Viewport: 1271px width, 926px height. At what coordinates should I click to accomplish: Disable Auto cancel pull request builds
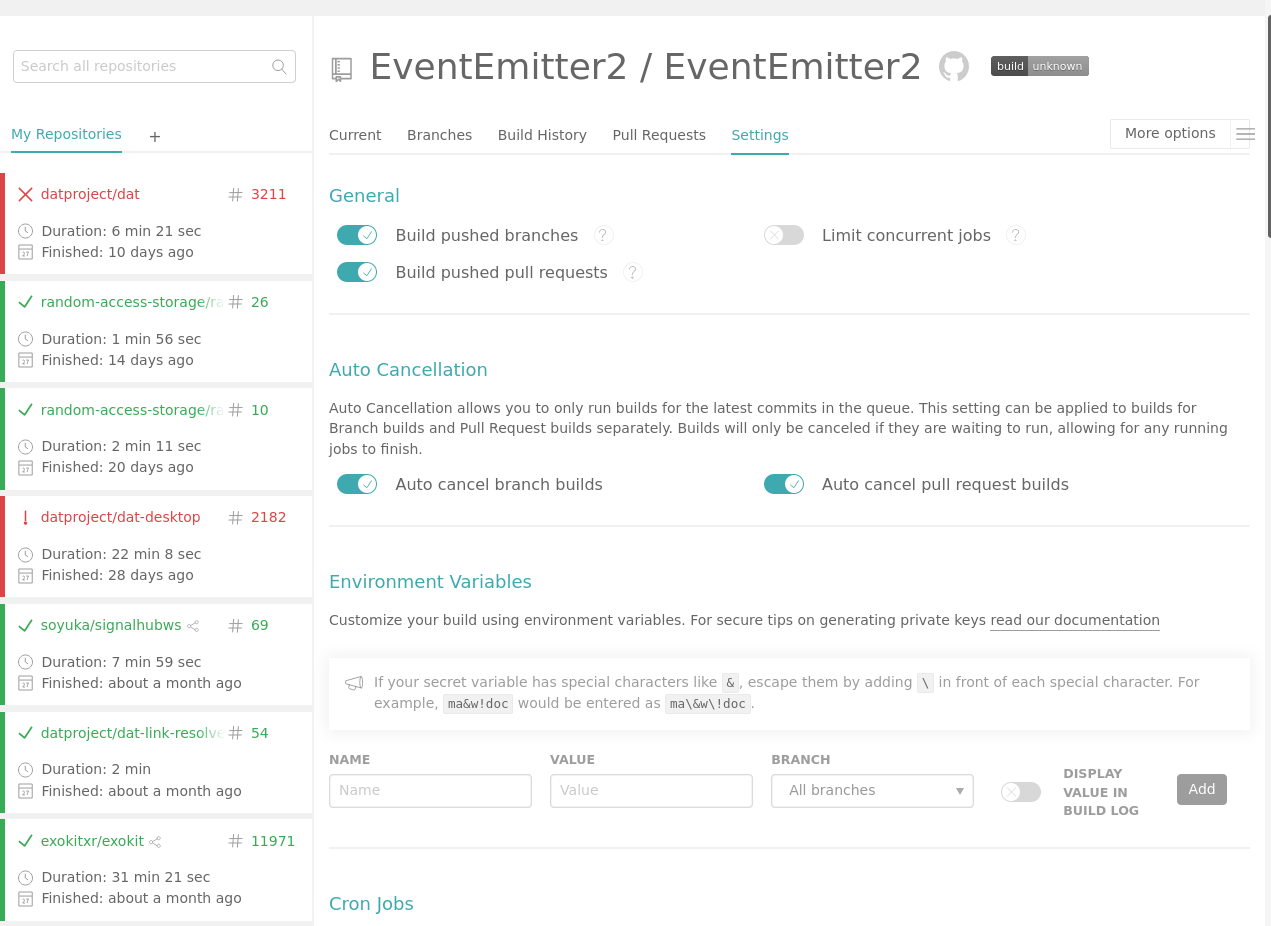784,483
